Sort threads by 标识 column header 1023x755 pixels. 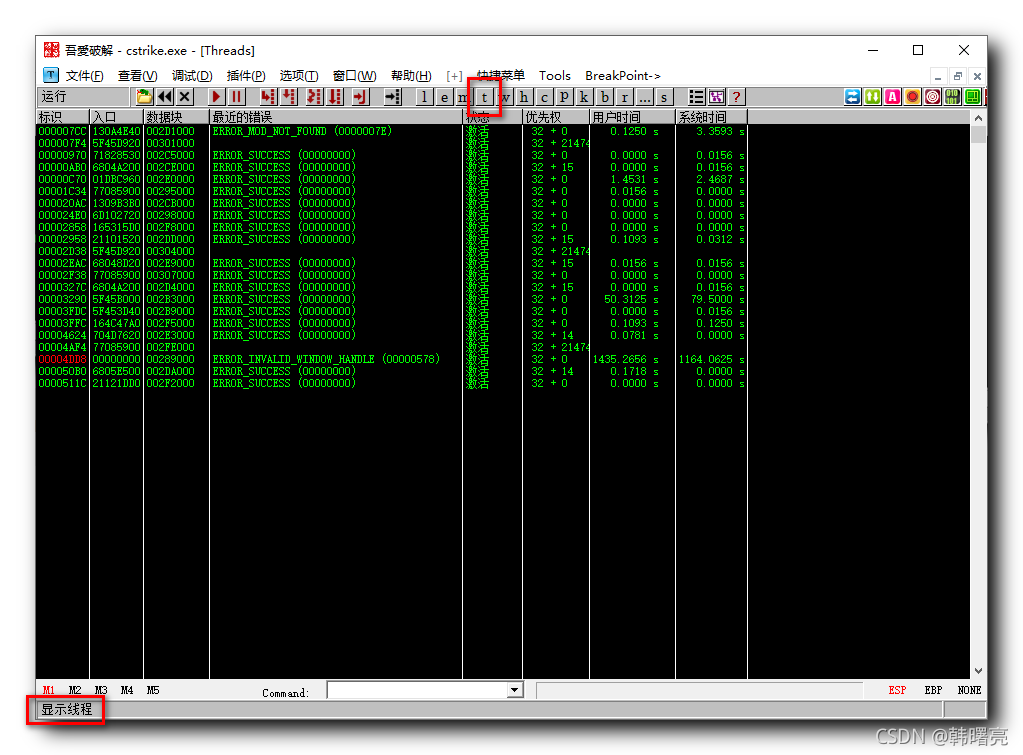(x=62, y=117)
